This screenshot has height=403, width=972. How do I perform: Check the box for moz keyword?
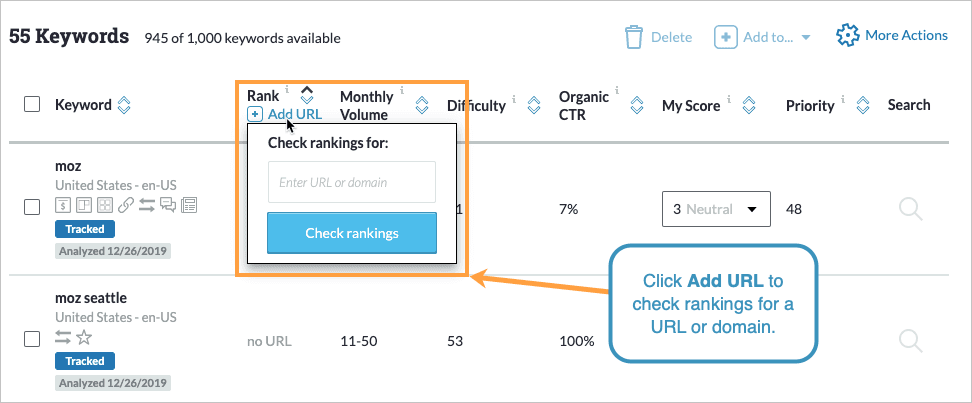(x=32, y=206)
